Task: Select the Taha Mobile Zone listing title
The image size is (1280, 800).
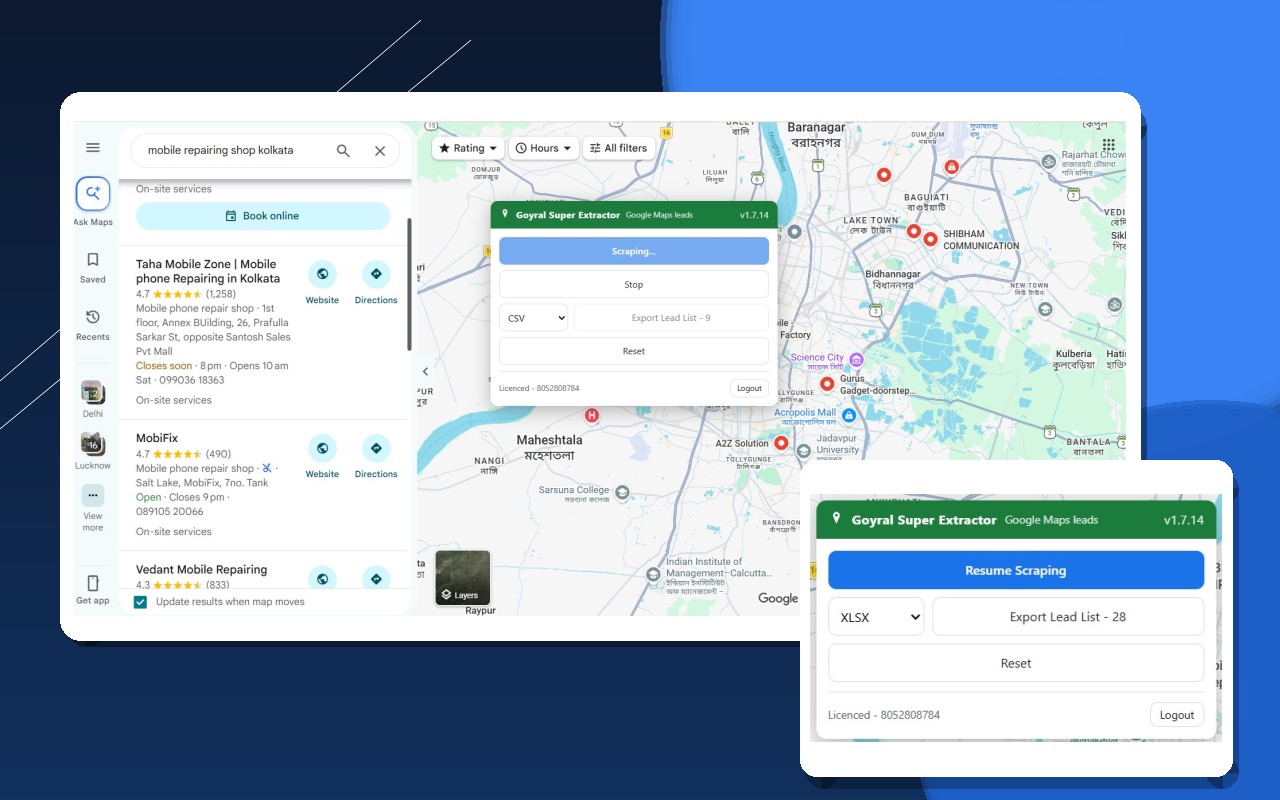Action: click(x=208, y=271)
